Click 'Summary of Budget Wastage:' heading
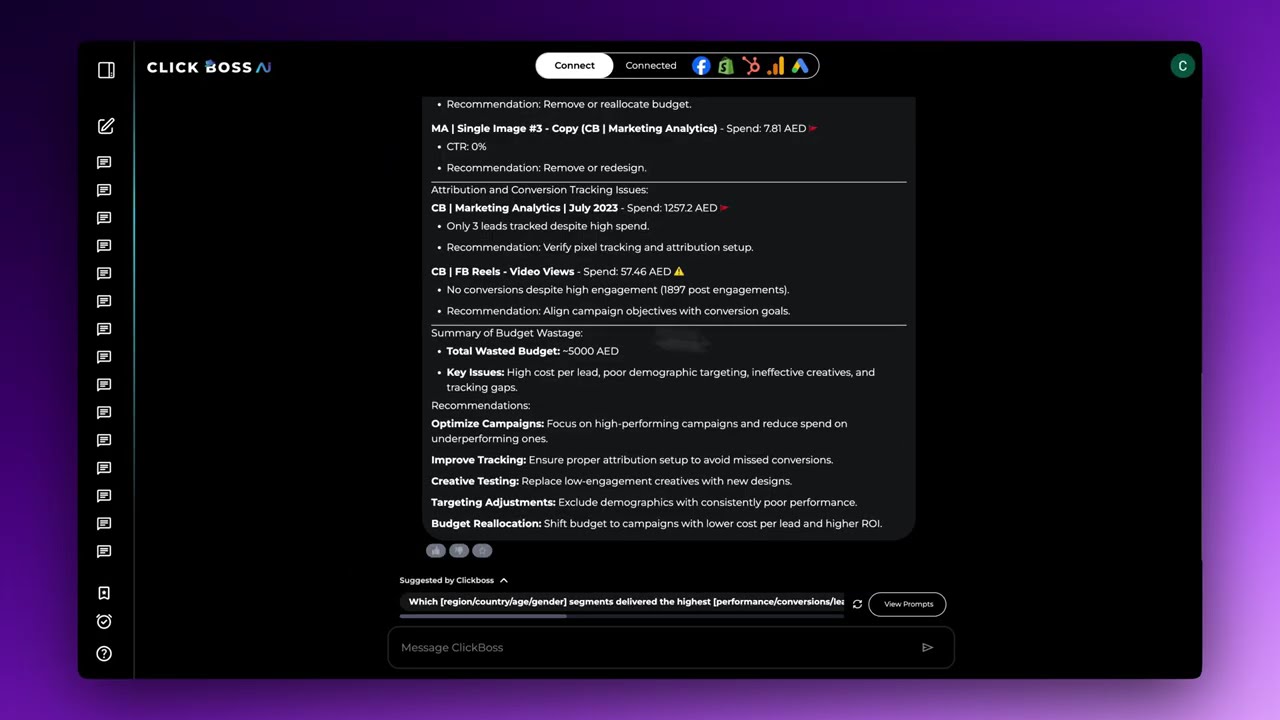 pyautogui.click(x=506, y=333)
